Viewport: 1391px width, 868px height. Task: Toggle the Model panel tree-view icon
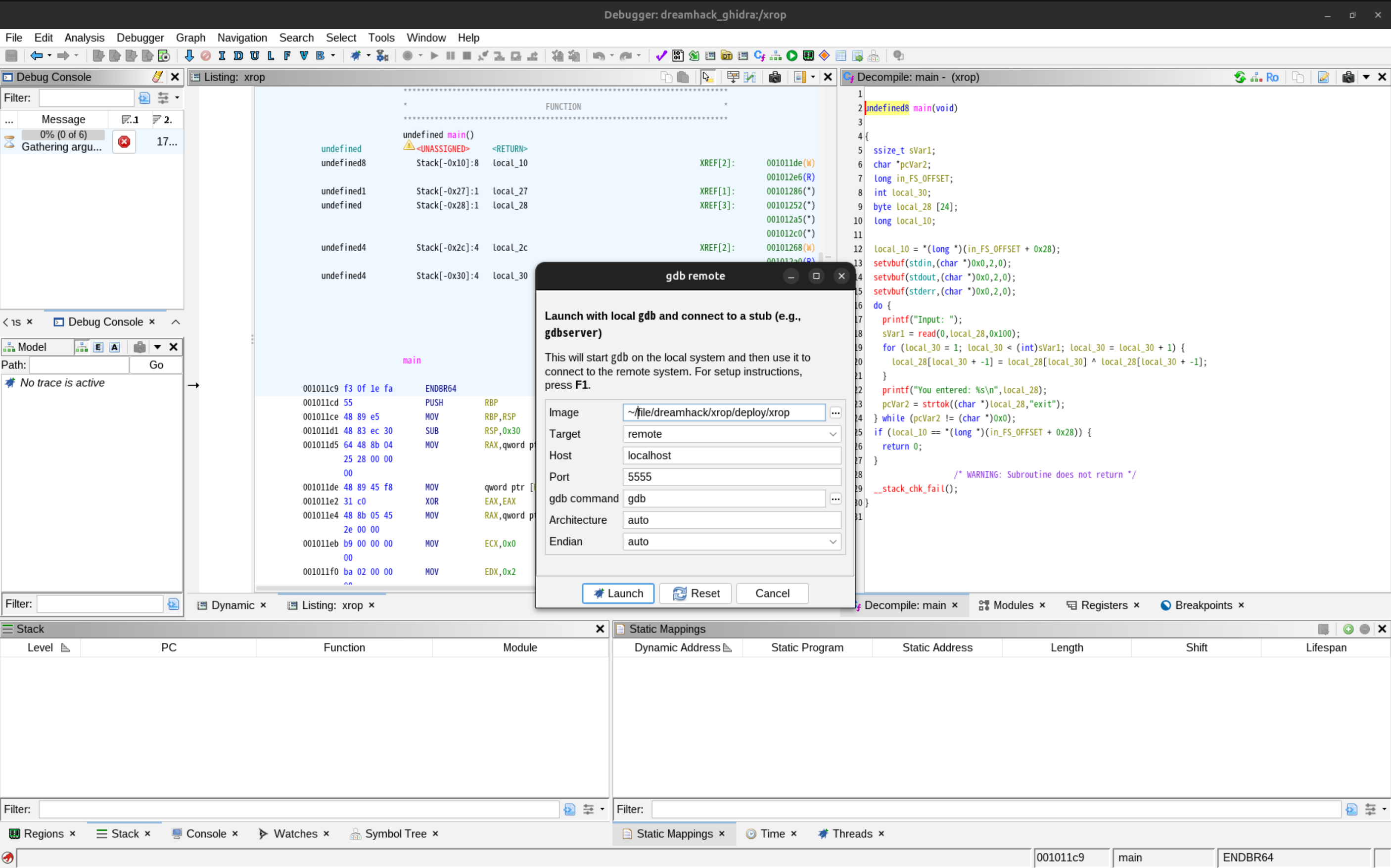click(x=82, y=347)
